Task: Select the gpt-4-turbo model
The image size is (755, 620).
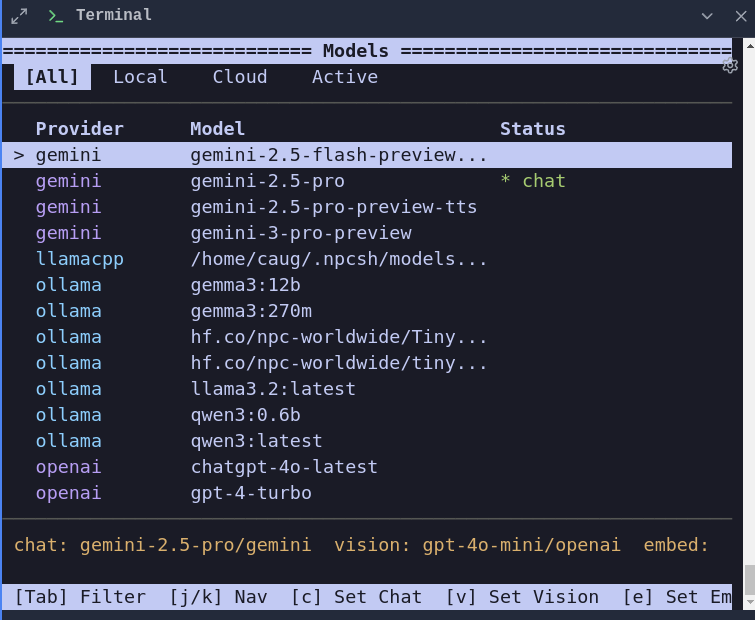Action: tap(251, 493)
